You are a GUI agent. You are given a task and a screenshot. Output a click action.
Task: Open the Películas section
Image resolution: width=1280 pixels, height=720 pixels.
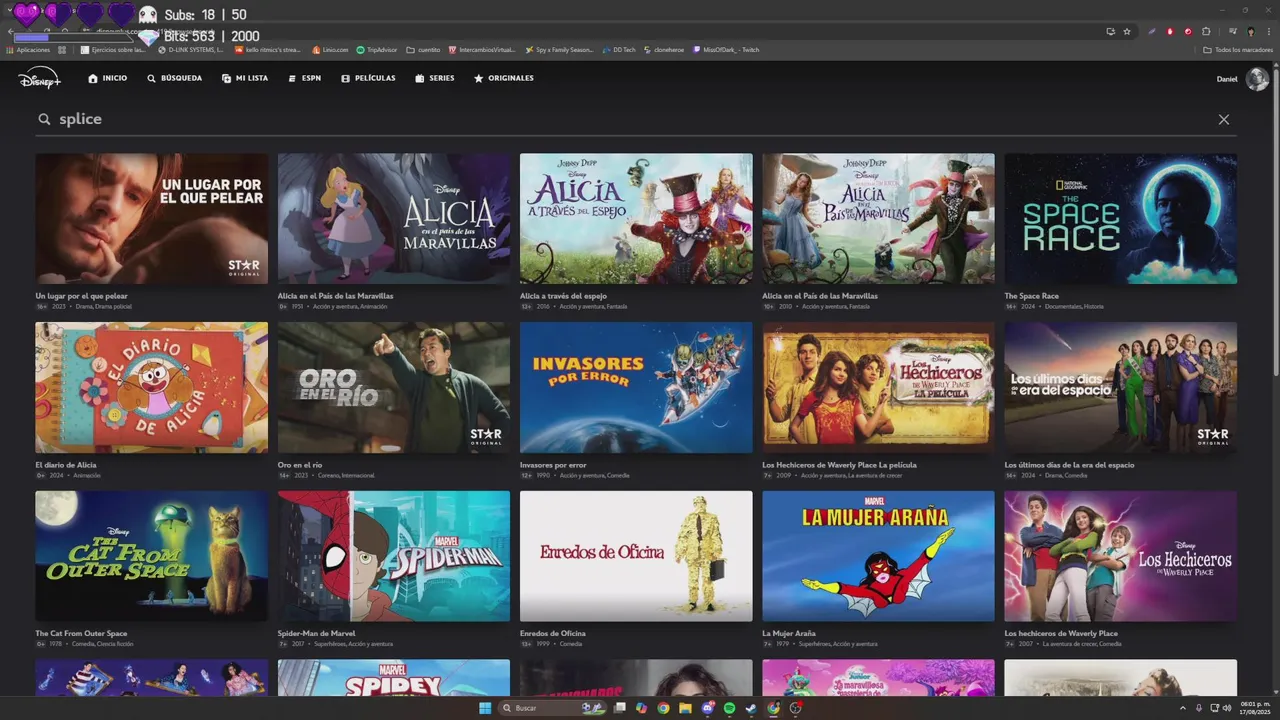(368, 78)
